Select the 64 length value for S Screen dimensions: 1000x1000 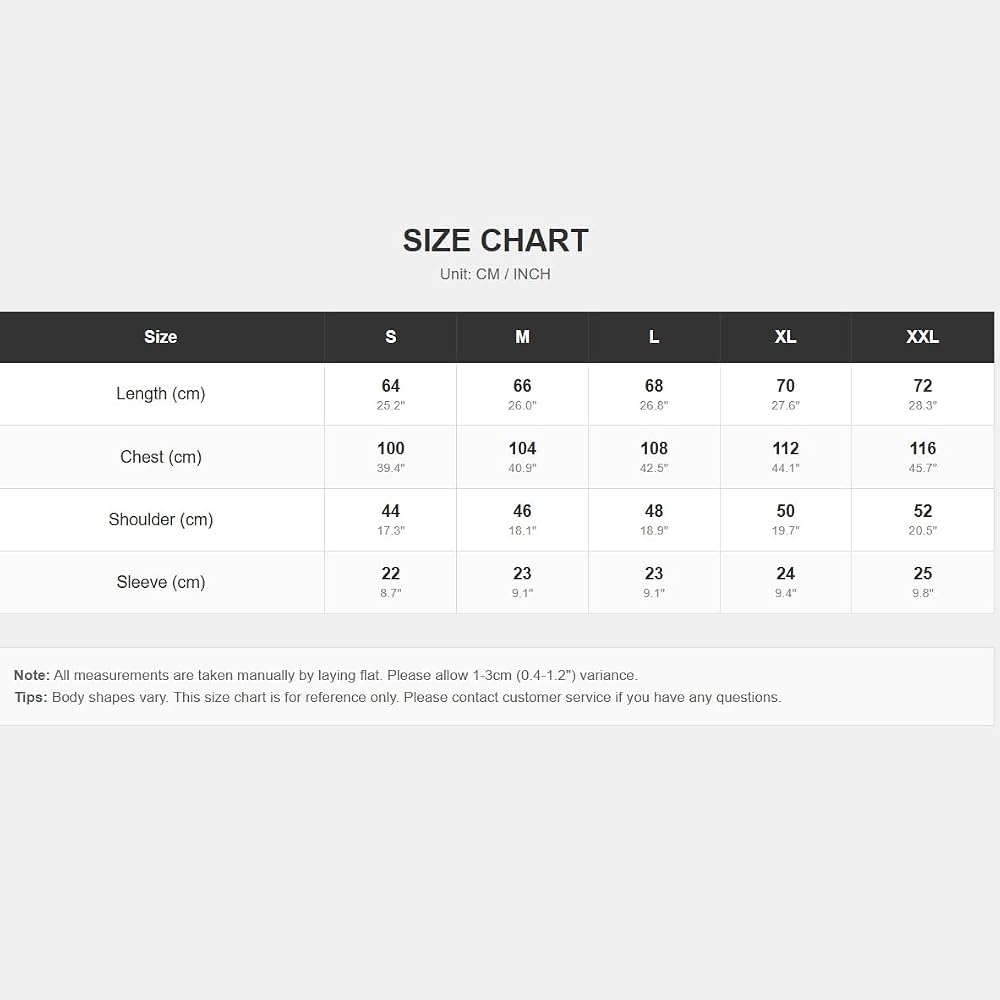click(x=390, y=386)
